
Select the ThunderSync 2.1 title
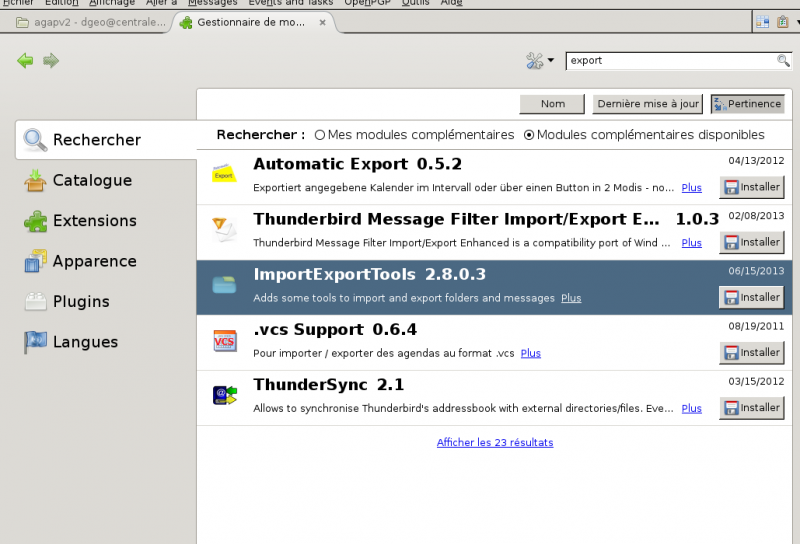coord(329,385)
